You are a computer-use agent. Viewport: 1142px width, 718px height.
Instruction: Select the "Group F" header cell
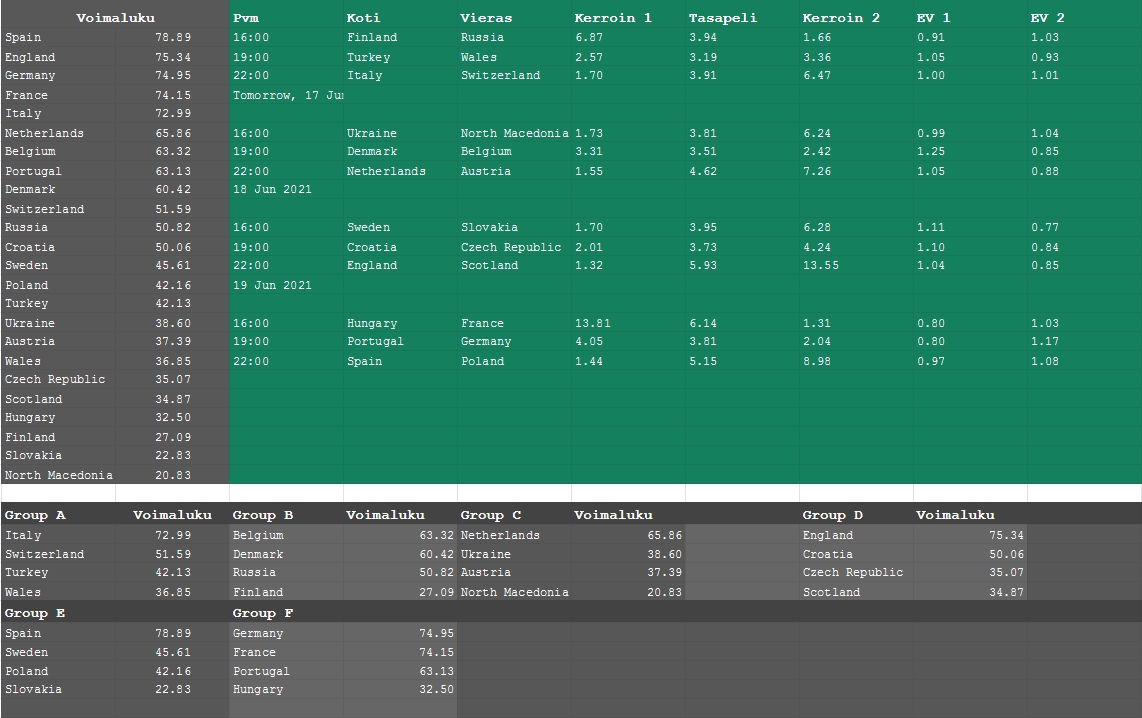click(263, 614)
